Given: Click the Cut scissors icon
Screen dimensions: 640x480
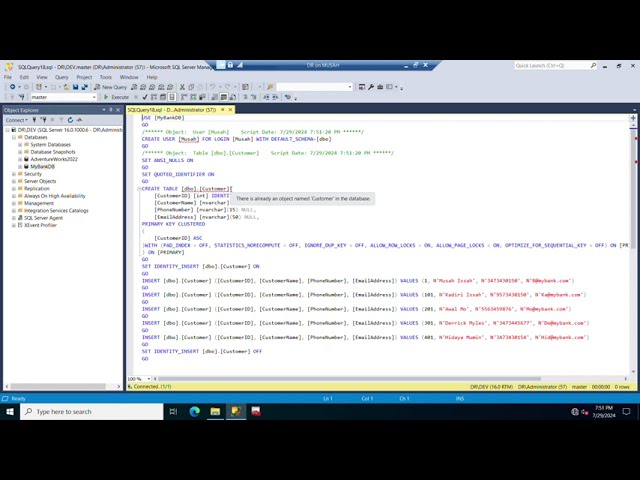Looking at the screenshot, I should coord(182,87).
